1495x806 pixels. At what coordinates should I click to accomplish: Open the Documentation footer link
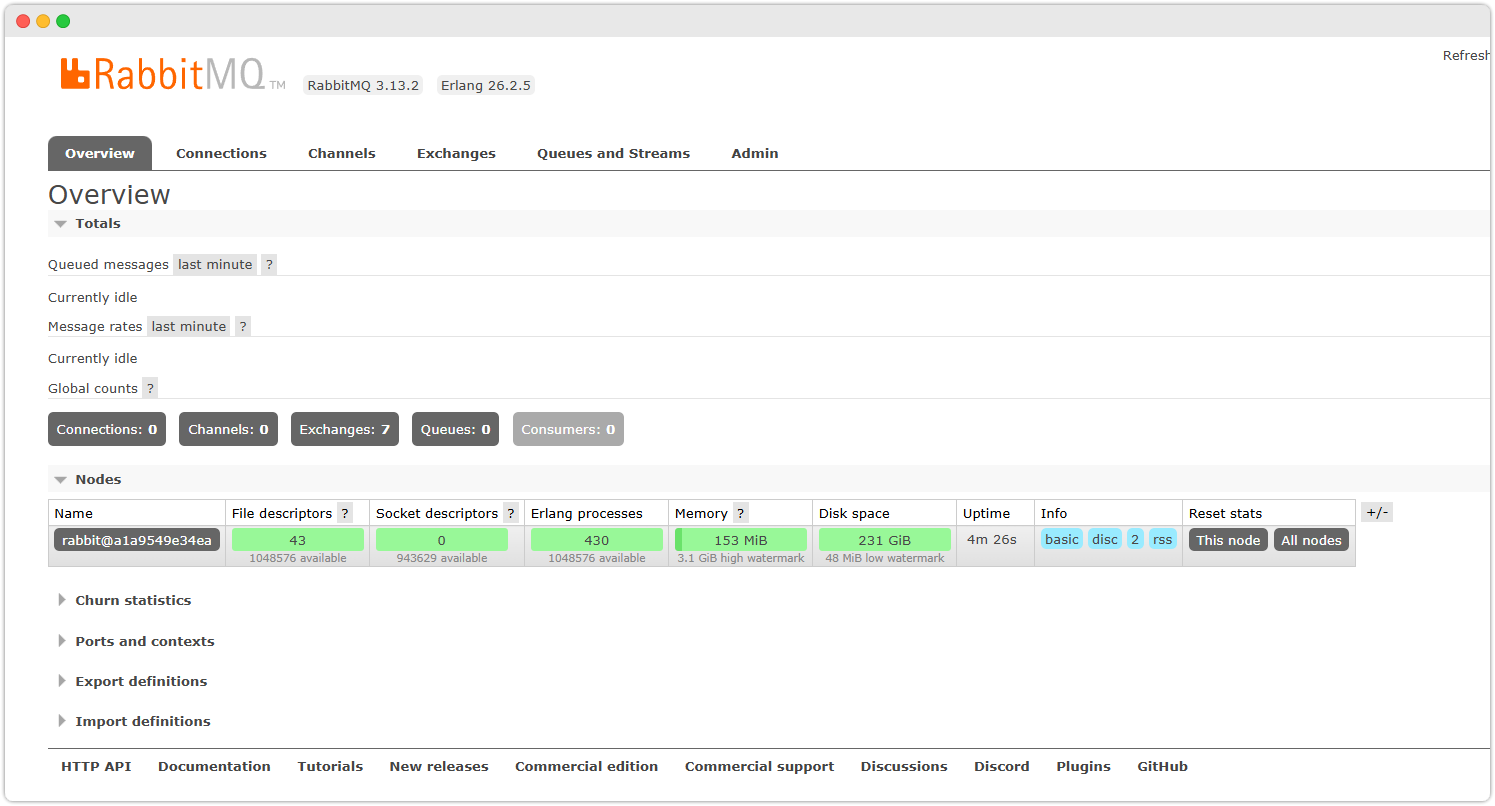point(214,767)
